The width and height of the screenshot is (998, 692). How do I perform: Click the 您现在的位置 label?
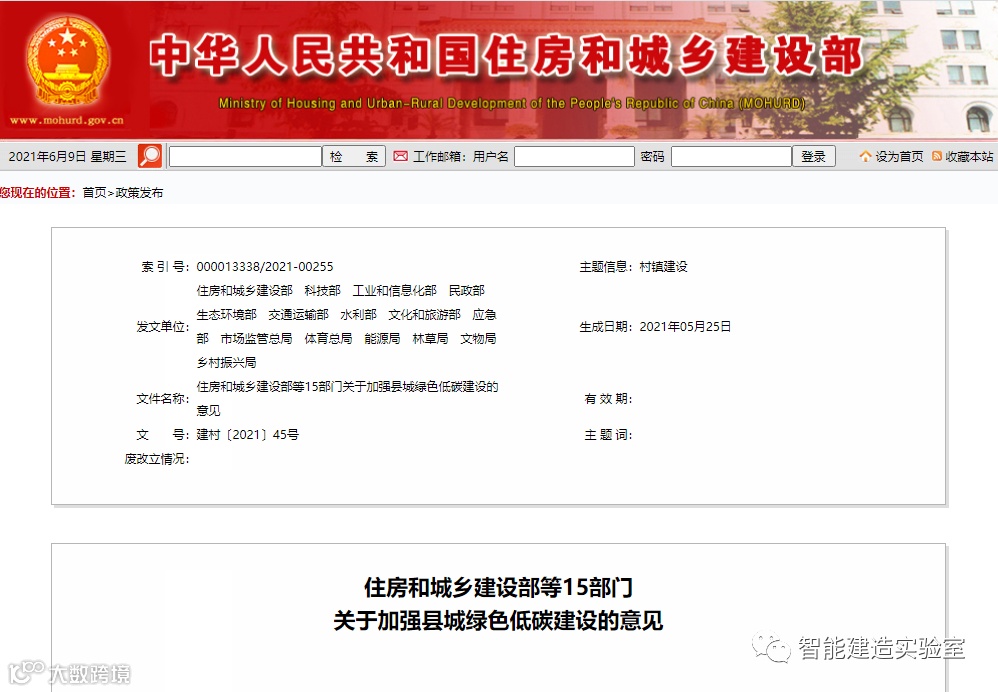coord(38,193)
